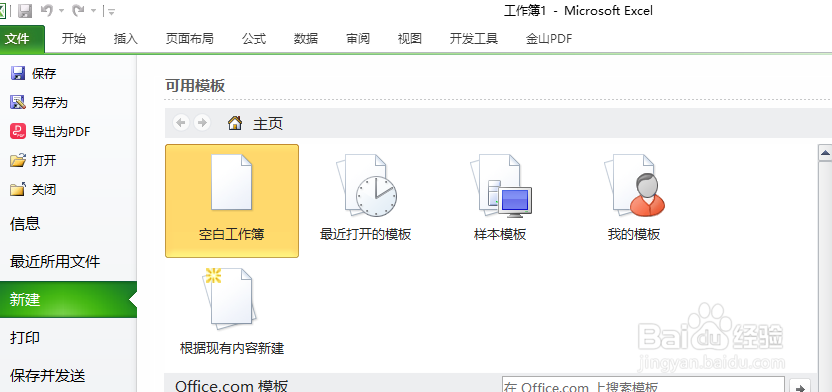Click the Save icon in quick access toolbar
The image size is (832, 392).
coord(25,10)
